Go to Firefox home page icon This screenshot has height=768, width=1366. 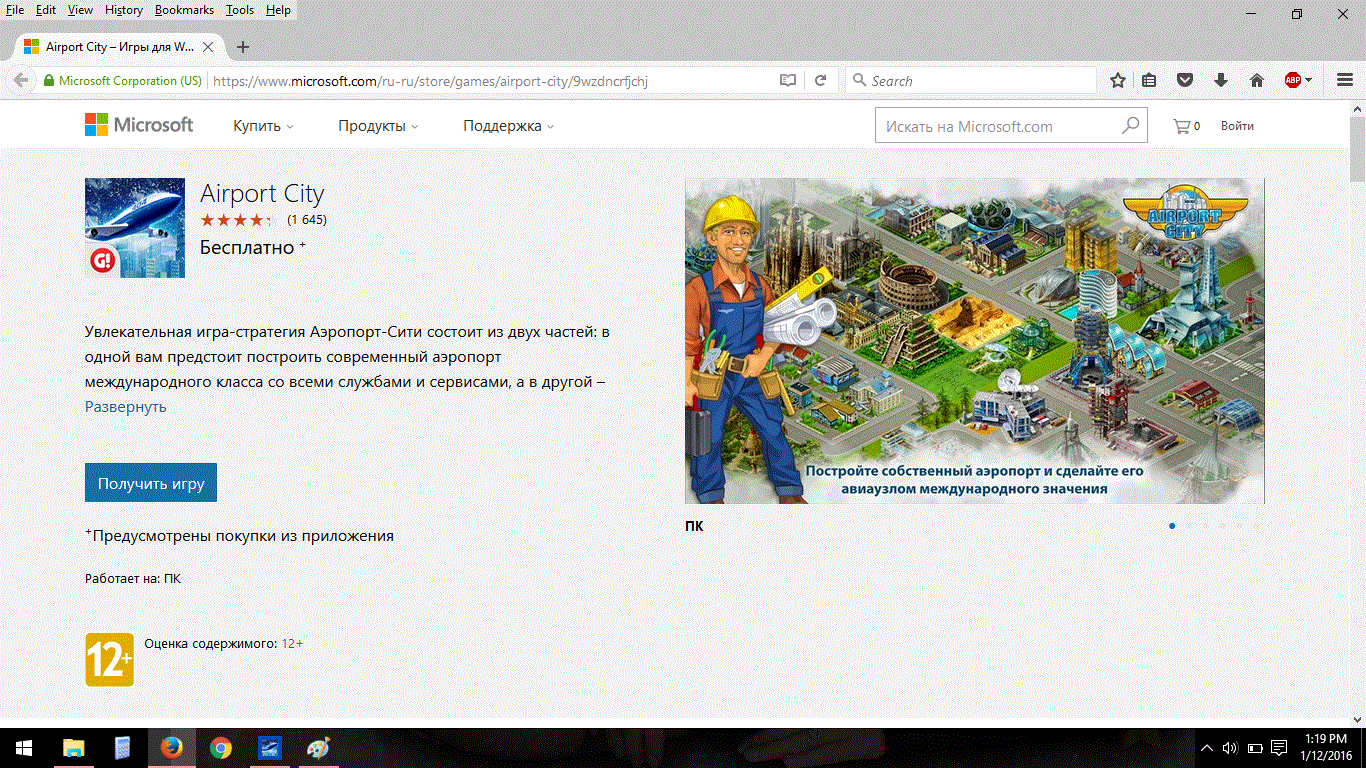coord(1257,81)
